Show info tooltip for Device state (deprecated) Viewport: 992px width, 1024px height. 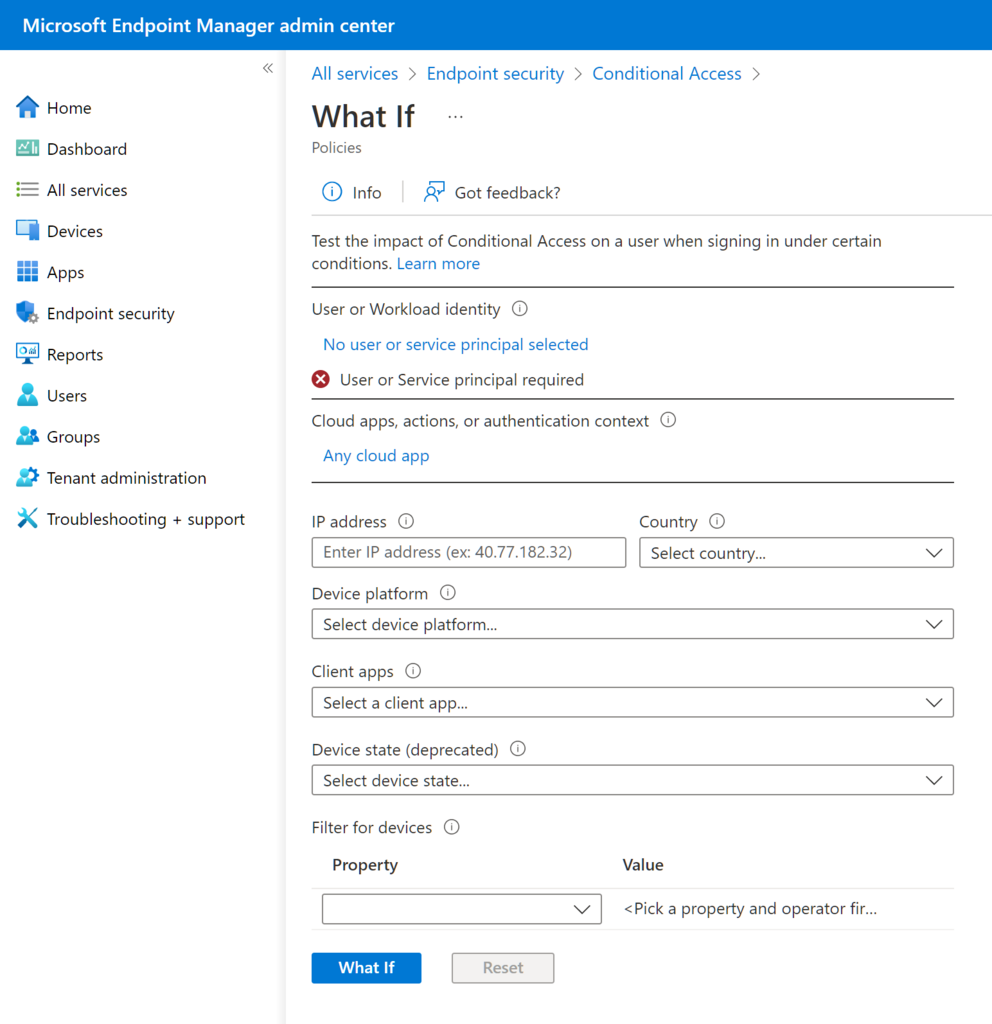pos(518,749)
